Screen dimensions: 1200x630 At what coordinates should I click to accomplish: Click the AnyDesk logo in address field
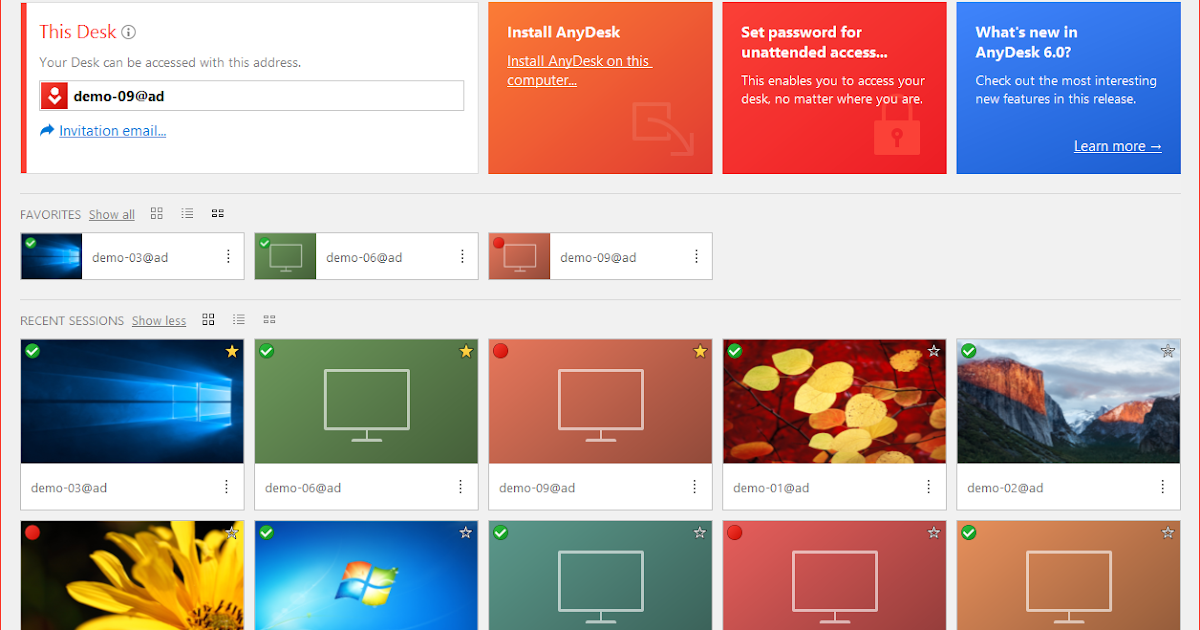point(55,96)
